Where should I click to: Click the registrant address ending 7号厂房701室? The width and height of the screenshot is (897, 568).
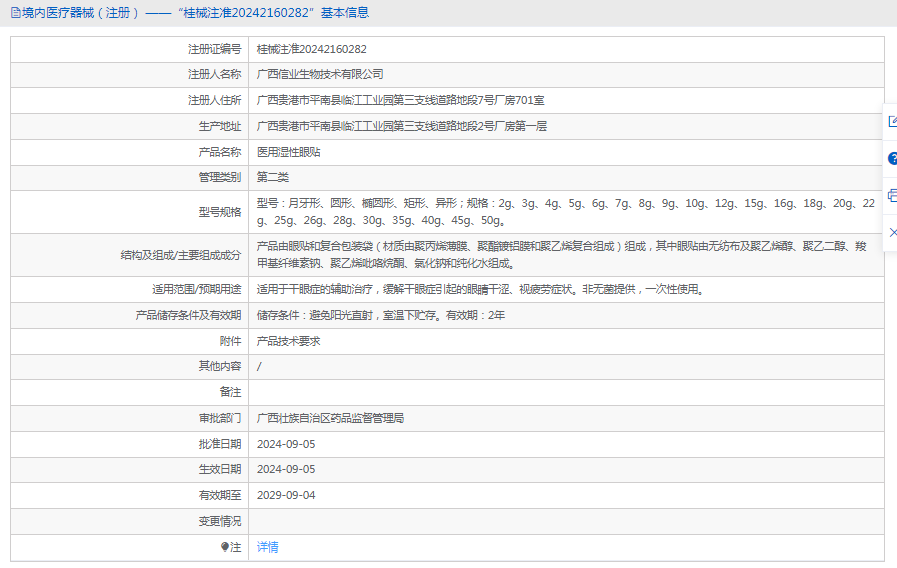point(400,100)
